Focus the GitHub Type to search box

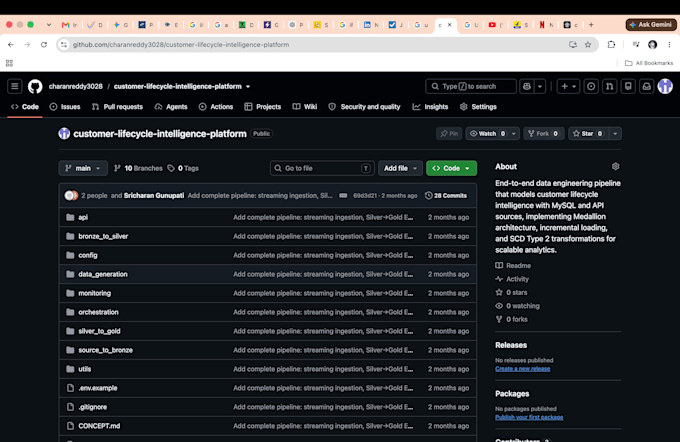[471, 86]
